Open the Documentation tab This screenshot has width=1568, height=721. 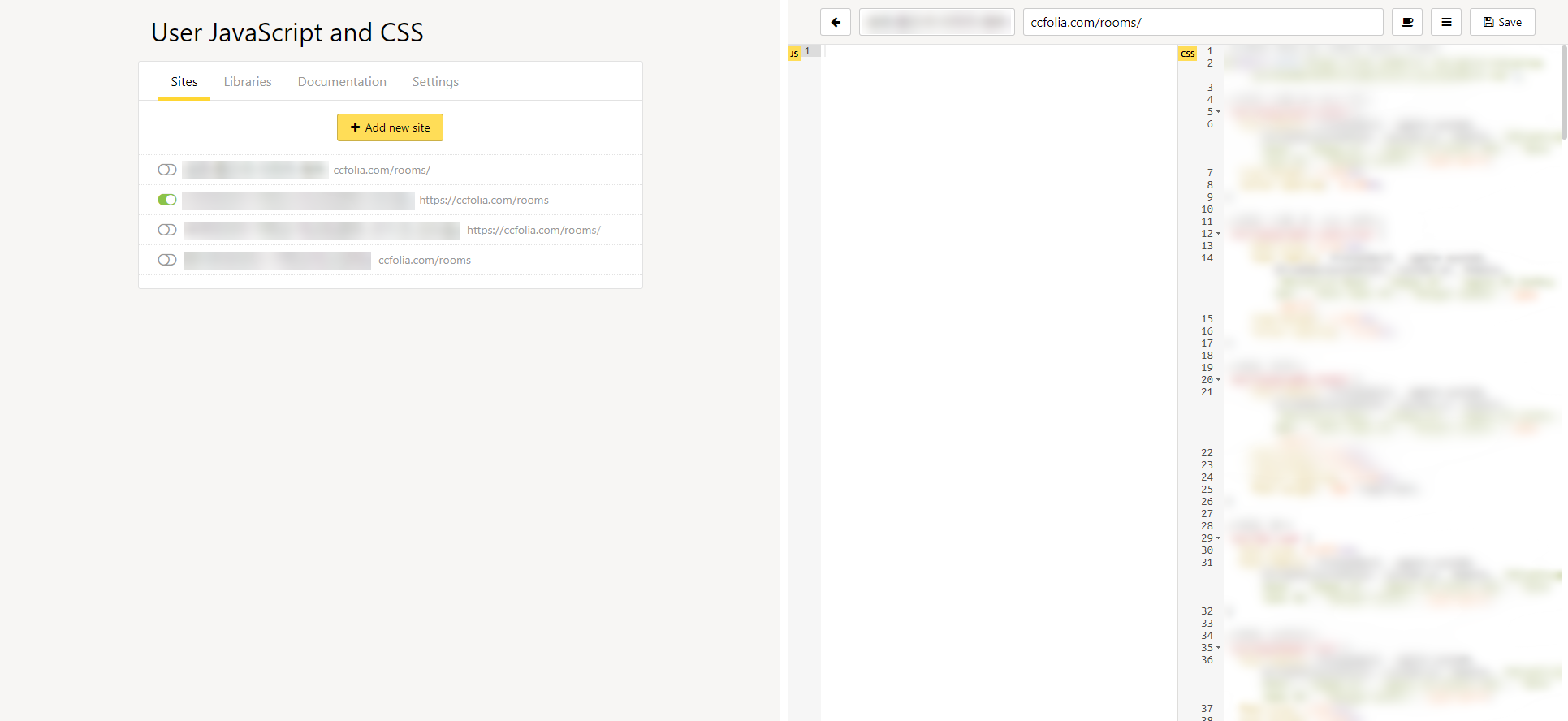coord(342,82)
